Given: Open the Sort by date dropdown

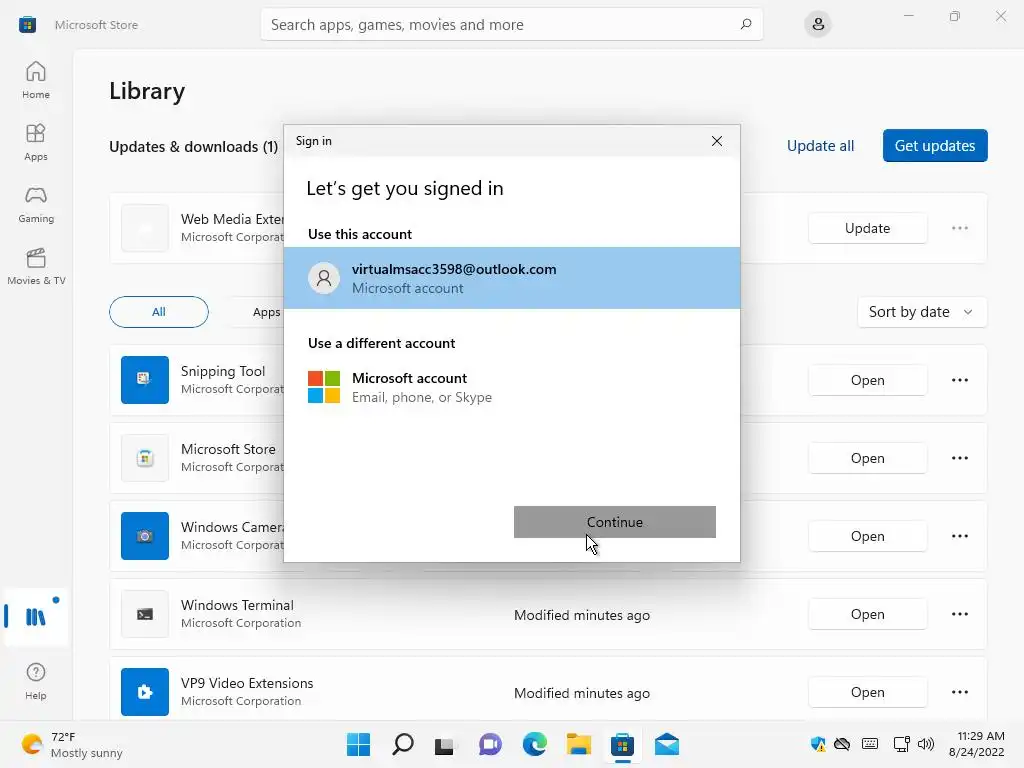Looking at the screenshot, I should click(x=921, y=312).
